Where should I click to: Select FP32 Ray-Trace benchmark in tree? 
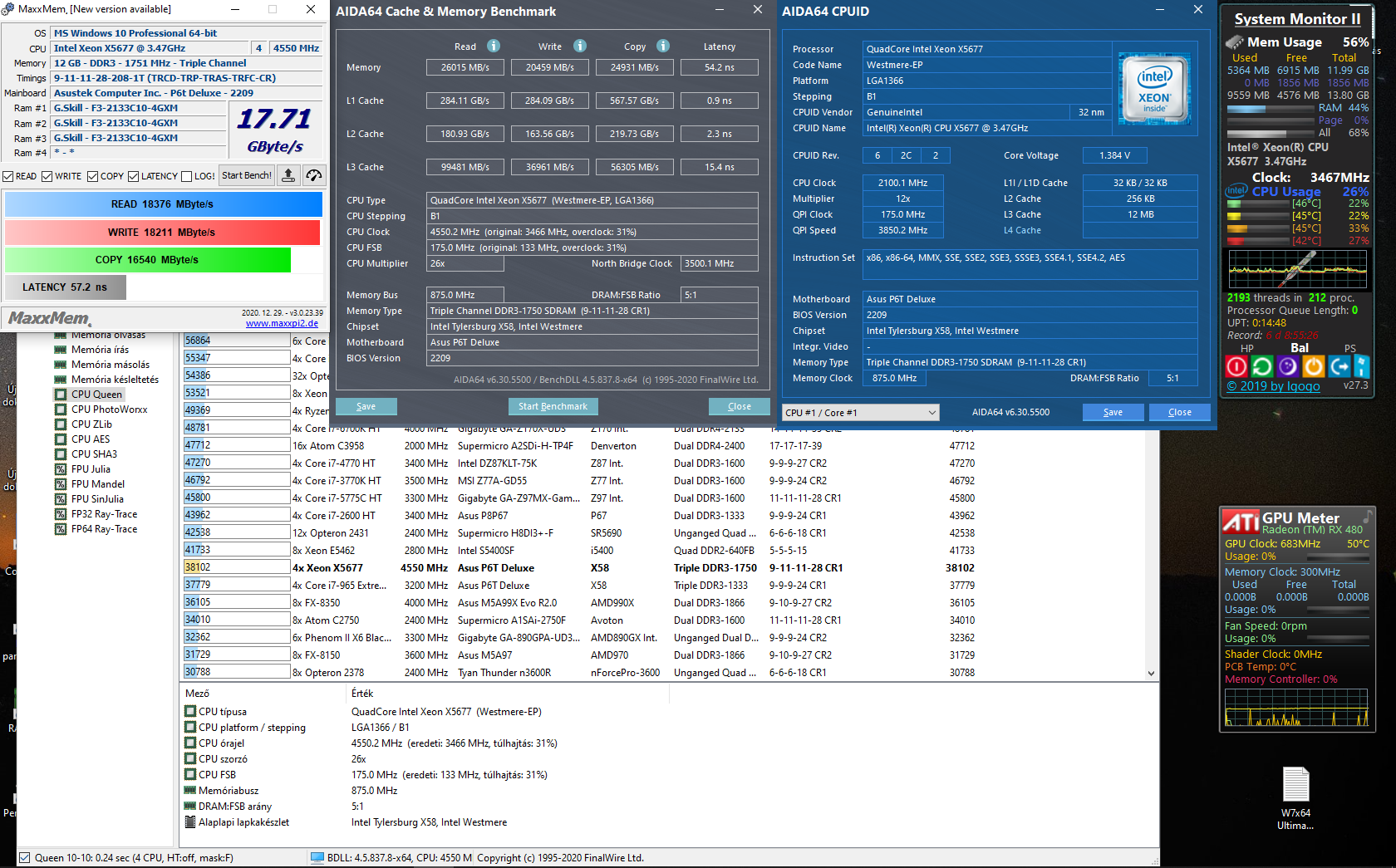point(104,514)
